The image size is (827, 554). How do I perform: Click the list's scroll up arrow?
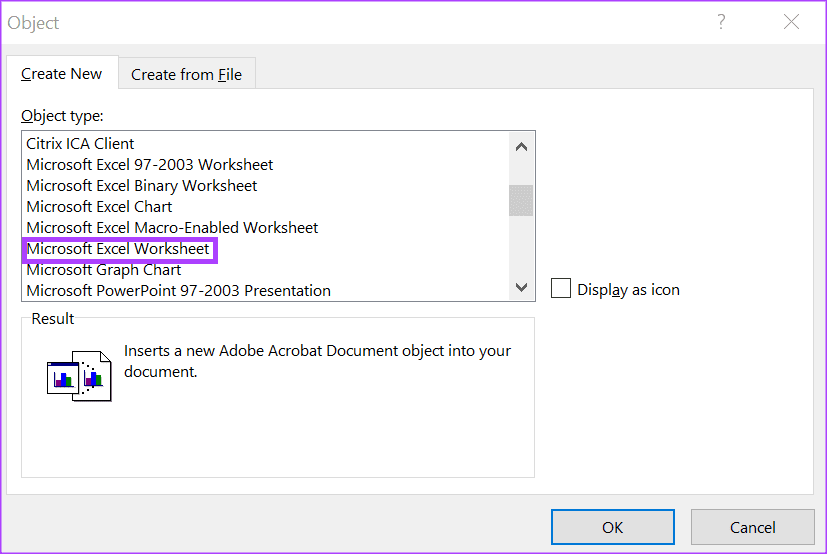tap(521, 147)
